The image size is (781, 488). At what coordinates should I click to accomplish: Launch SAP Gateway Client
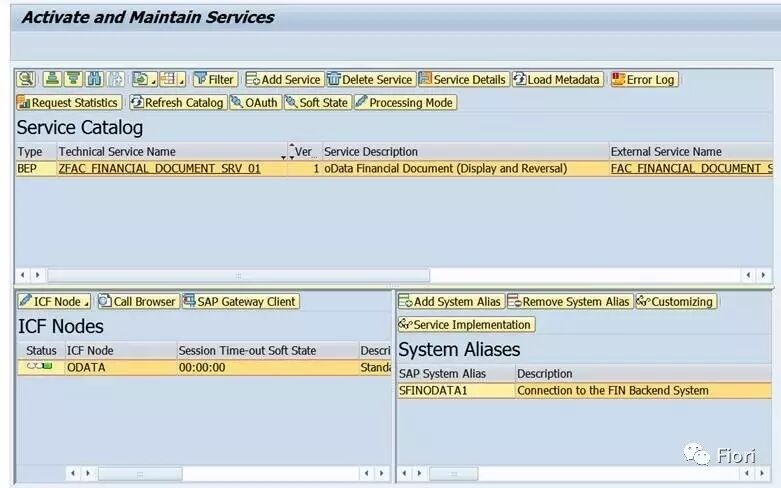pyautogui.click(x=241, y=301)
